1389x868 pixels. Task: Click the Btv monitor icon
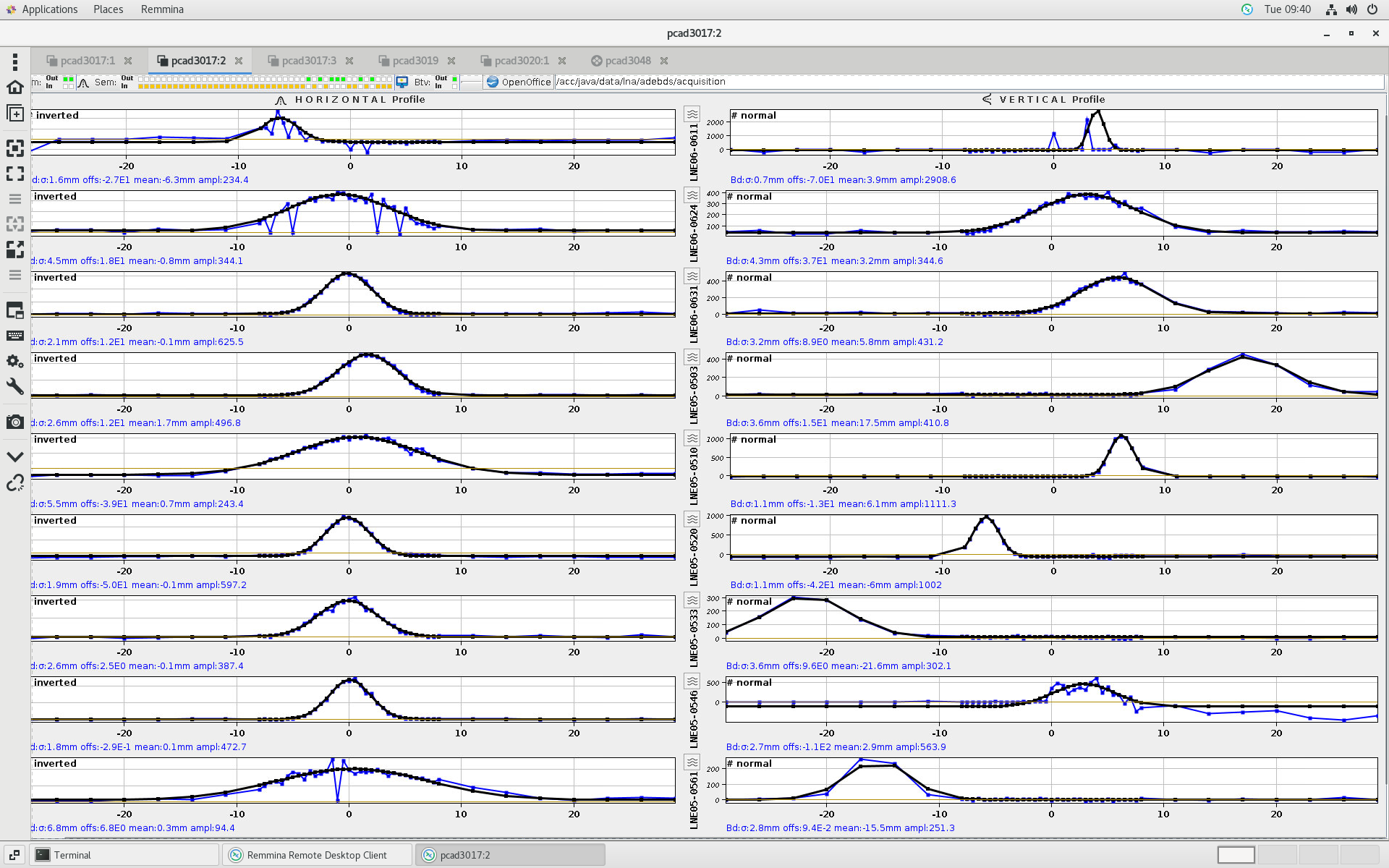[402, 82]
